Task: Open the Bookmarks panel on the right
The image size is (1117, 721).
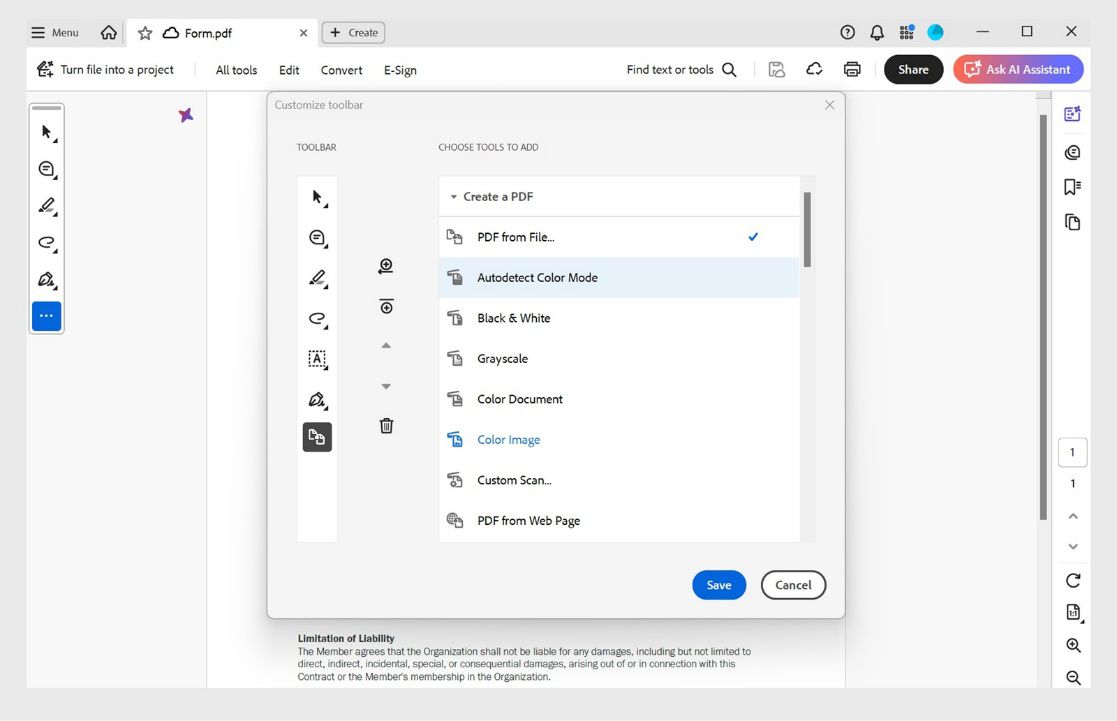Action: [1072, 189]
